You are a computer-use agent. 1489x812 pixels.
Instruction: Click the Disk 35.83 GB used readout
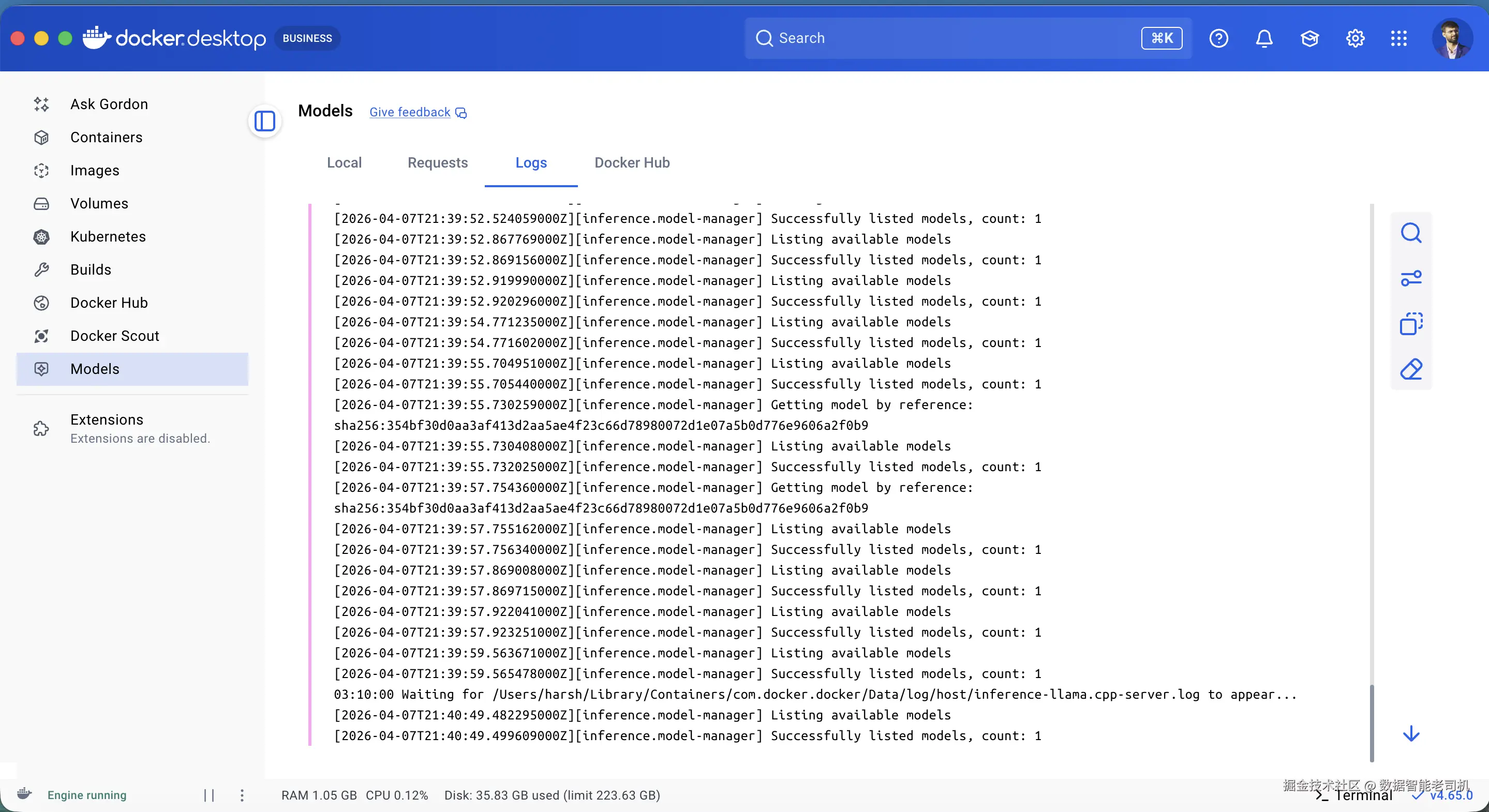coord(552,795)
